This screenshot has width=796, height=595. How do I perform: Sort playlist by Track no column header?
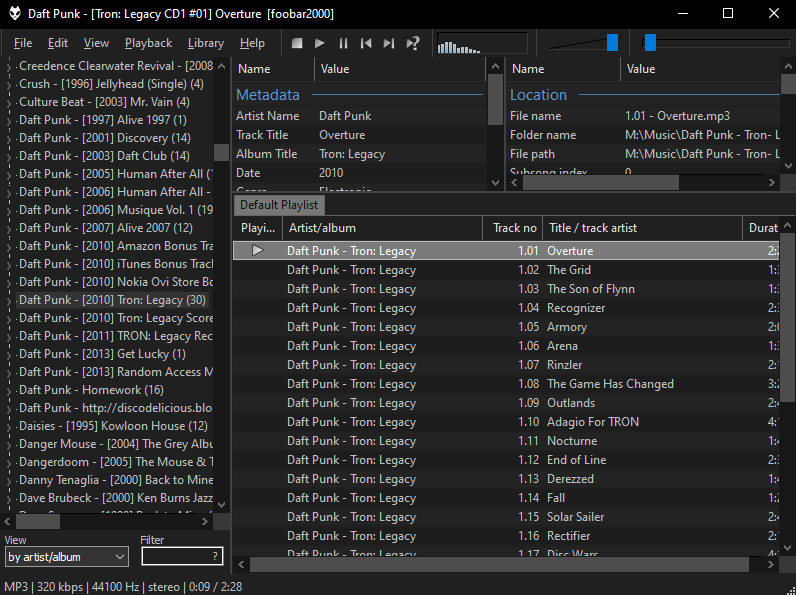512,228
